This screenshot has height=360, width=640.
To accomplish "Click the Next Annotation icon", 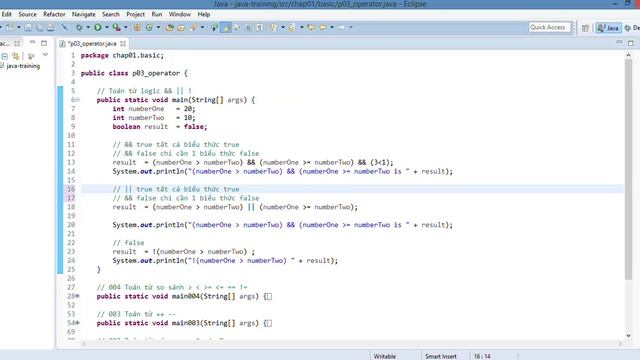I will tap(273, 27).
